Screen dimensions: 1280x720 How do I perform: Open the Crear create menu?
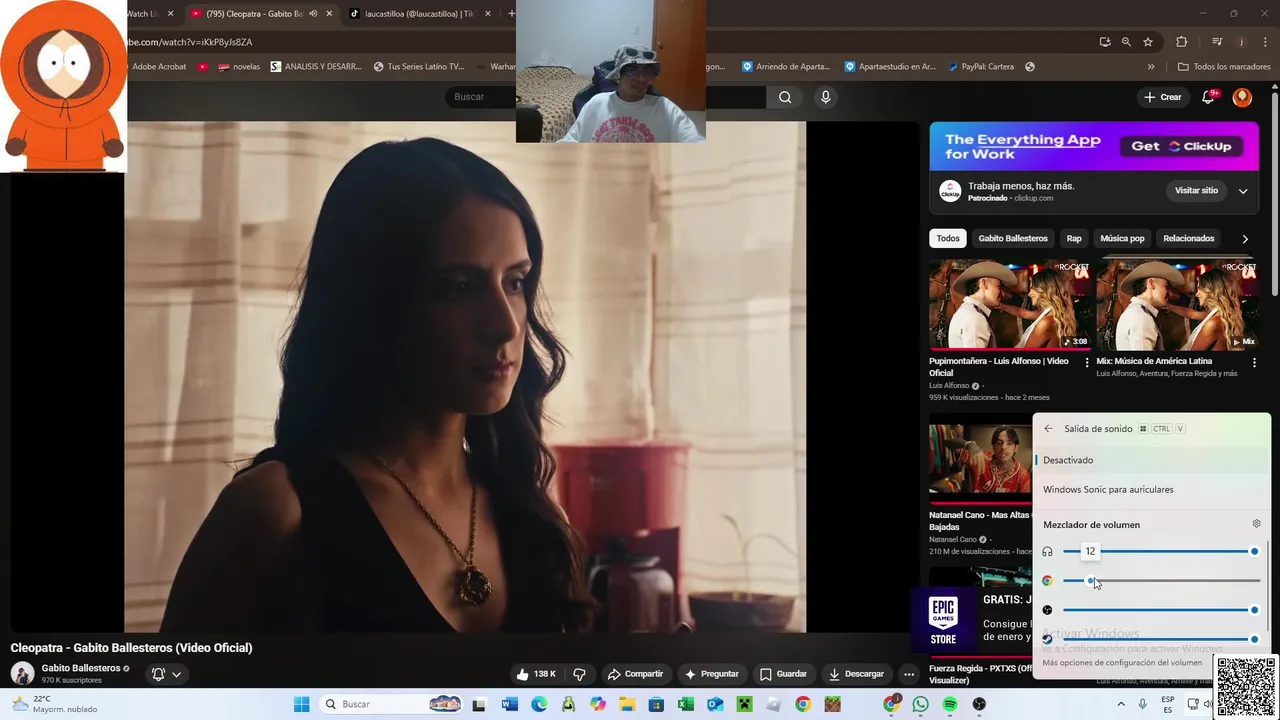click(1163, 97)
